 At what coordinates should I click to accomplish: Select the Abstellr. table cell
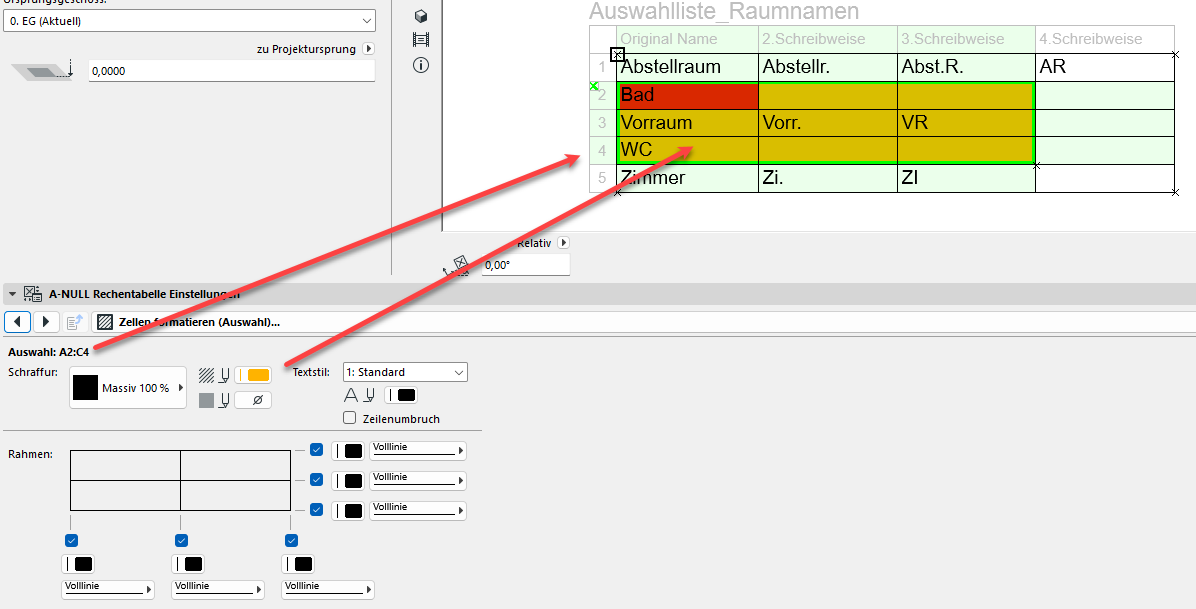pyautogui.click(x=828, y=67)
